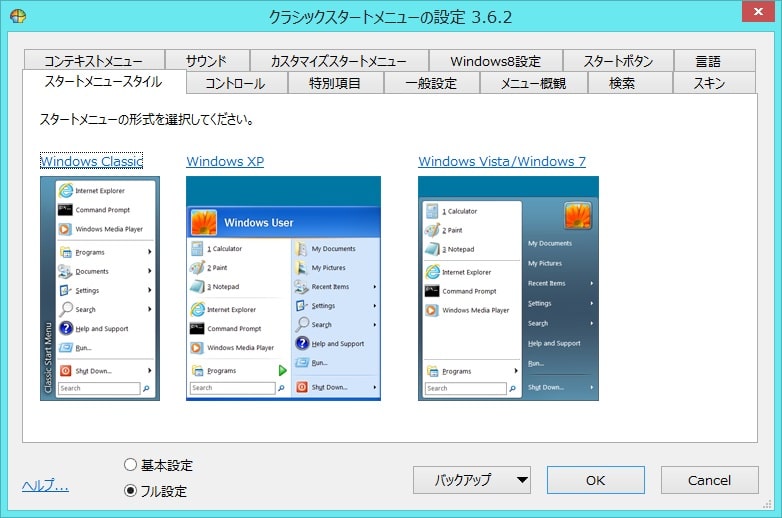Click the Windows Classic style link
The width and height of the screenshot is (782, 518).
(91, 161)
